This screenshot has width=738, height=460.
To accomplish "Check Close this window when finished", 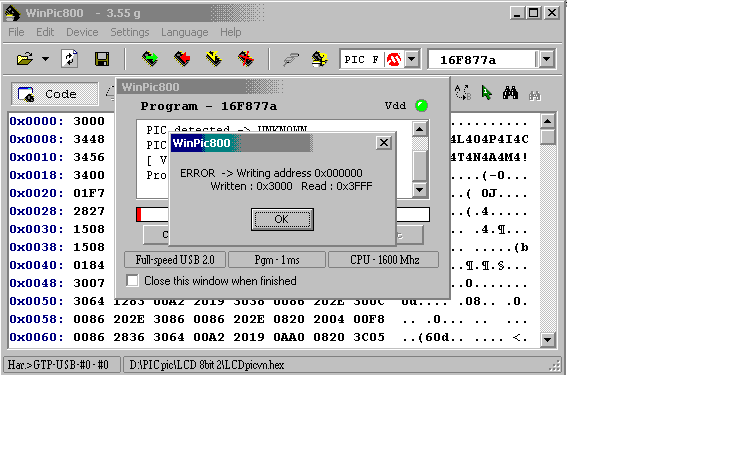I will coord(132,281).
